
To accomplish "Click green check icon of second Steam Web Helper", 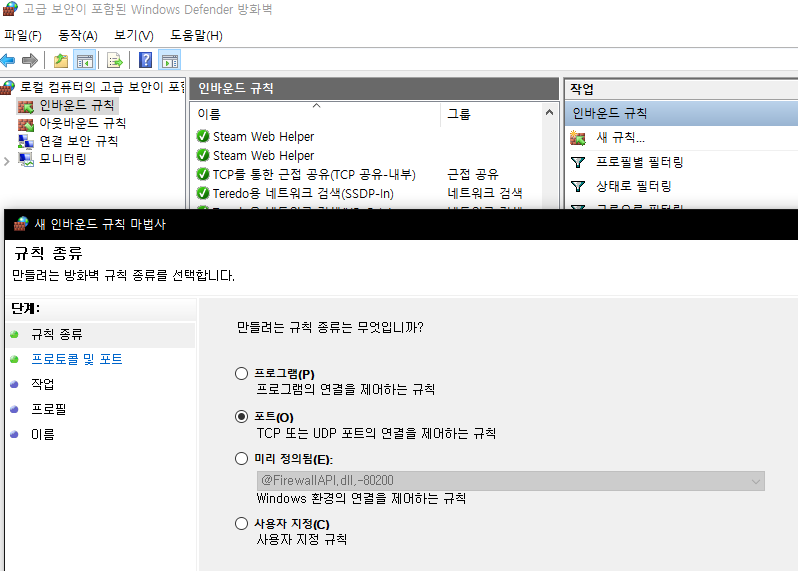I will point(203,155).
